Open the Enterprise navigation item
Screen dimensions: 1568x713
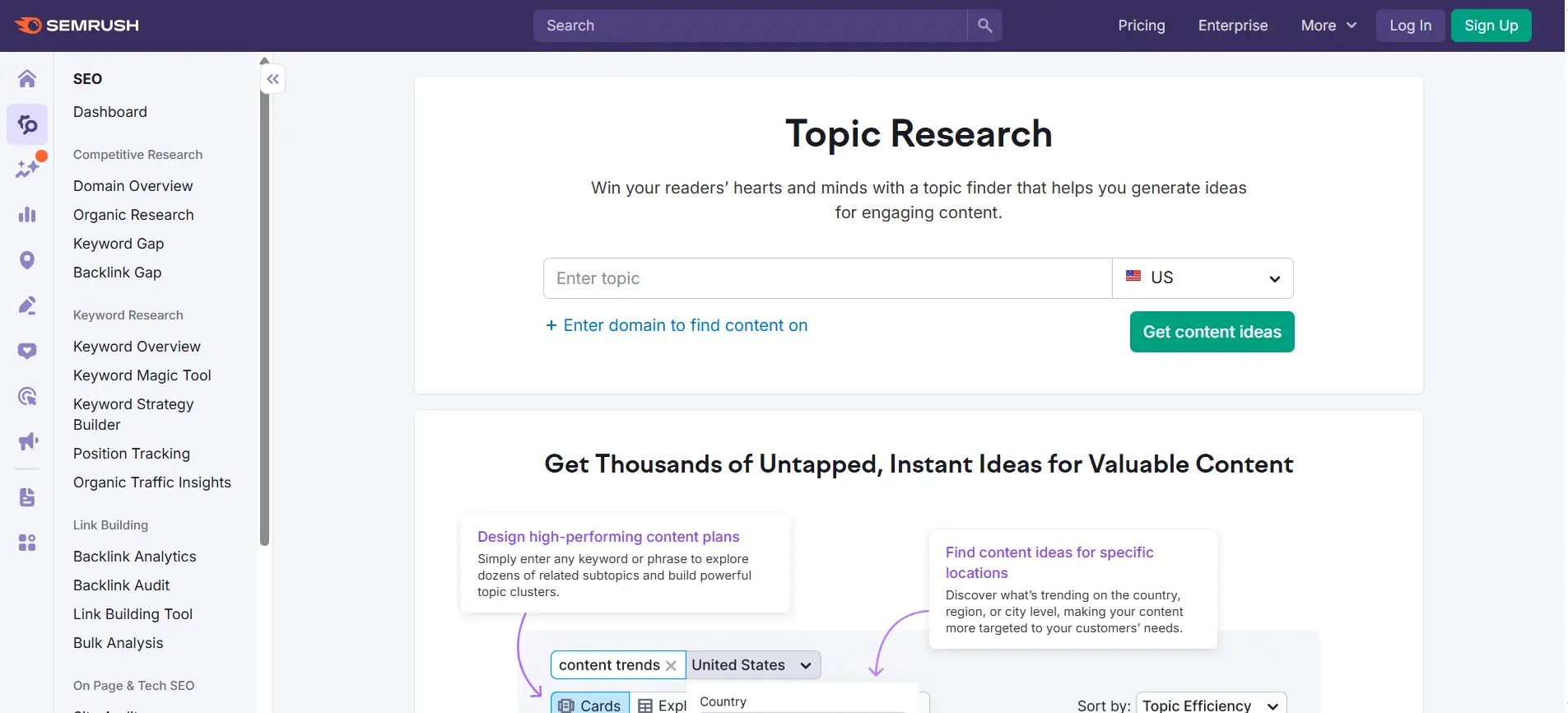coord(1232,26)
